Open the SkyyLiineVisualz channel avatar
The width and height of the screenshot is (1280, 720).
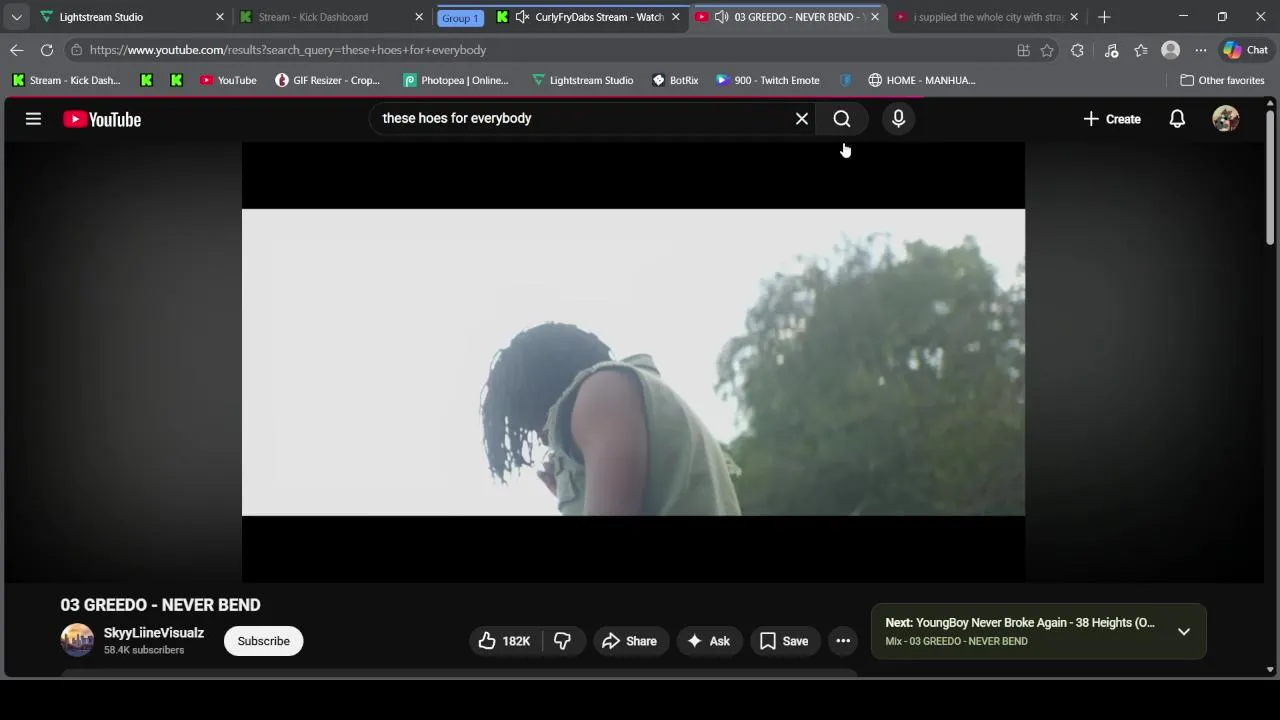[x=77, y=640]
